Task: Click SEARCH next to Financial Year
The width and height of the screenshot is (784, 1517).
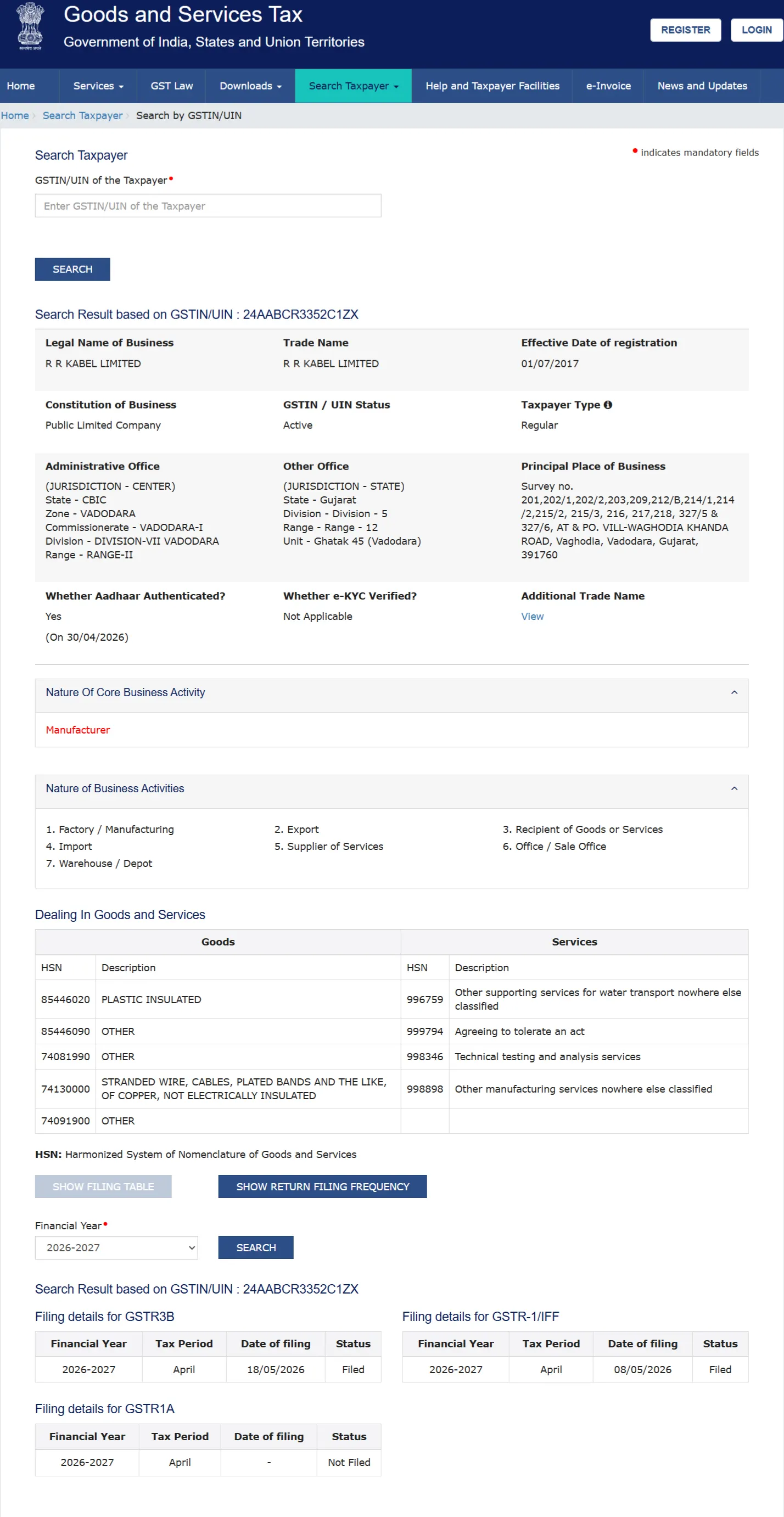Action: click(x=256, y=1247)
